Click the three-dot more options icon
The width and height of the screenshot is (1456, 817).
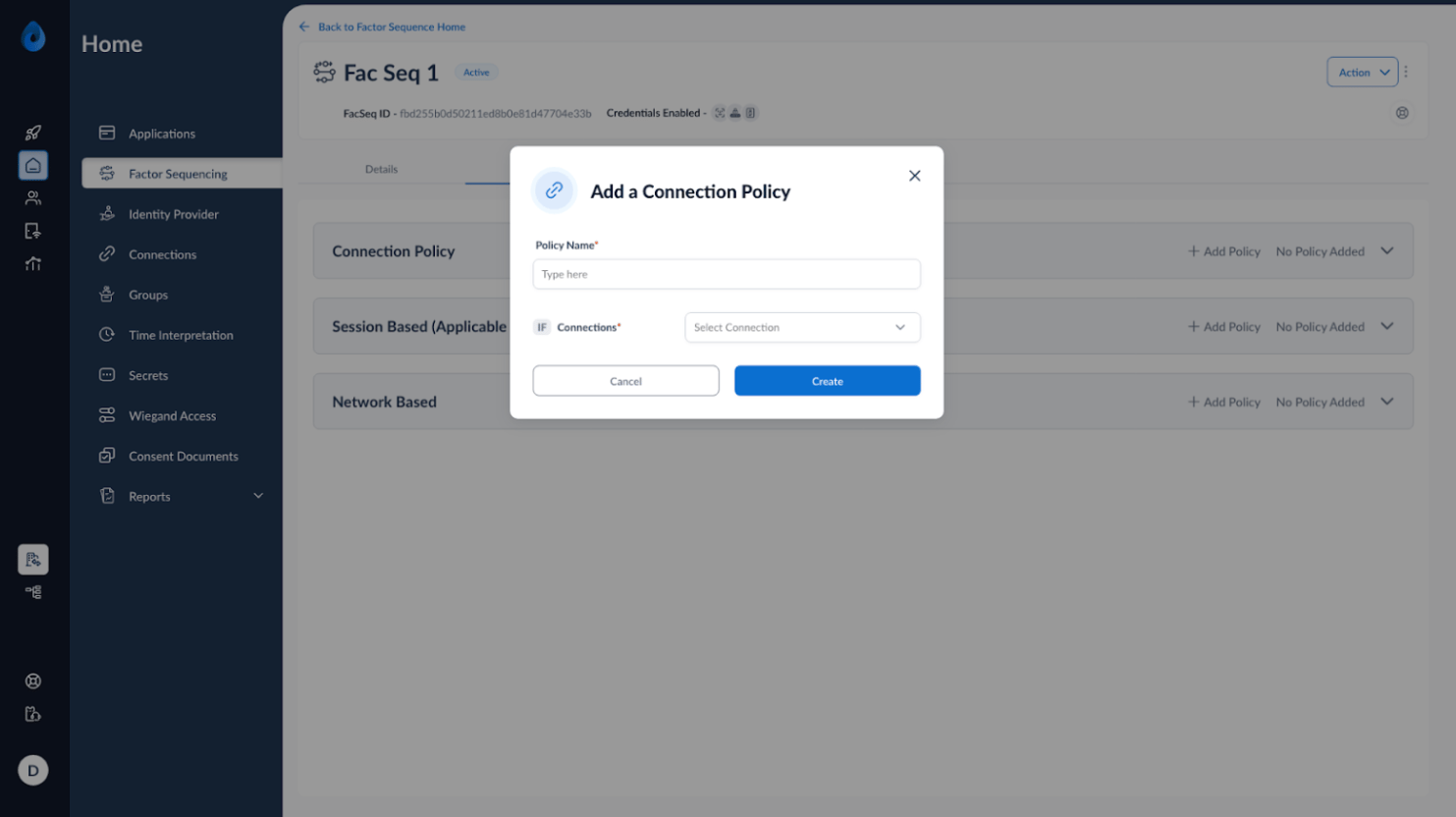(1406, 72)
